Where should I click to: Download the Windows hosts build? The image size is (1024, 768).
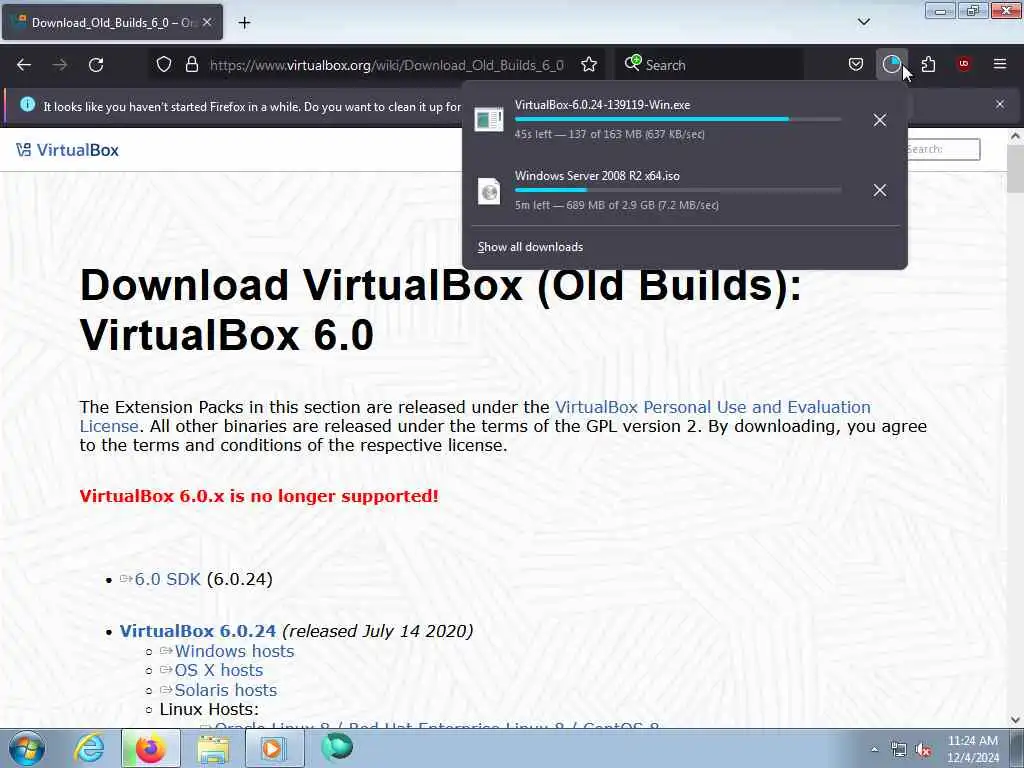click(234, 651)
